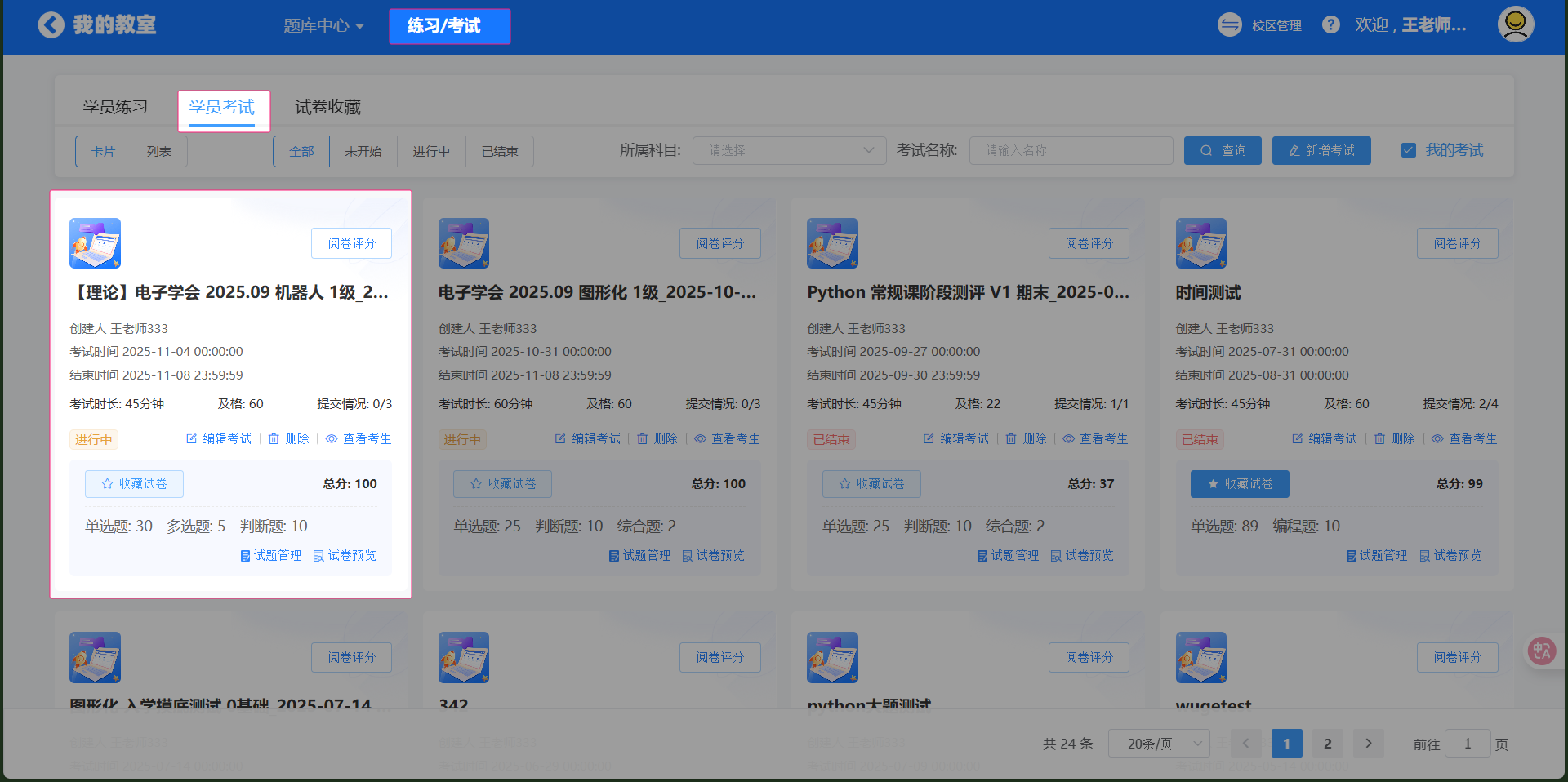Click the floating translate icon on the right edge
Image resolution: width=1568 pixels, height=782 pixels.
(x=1541, y=651)
